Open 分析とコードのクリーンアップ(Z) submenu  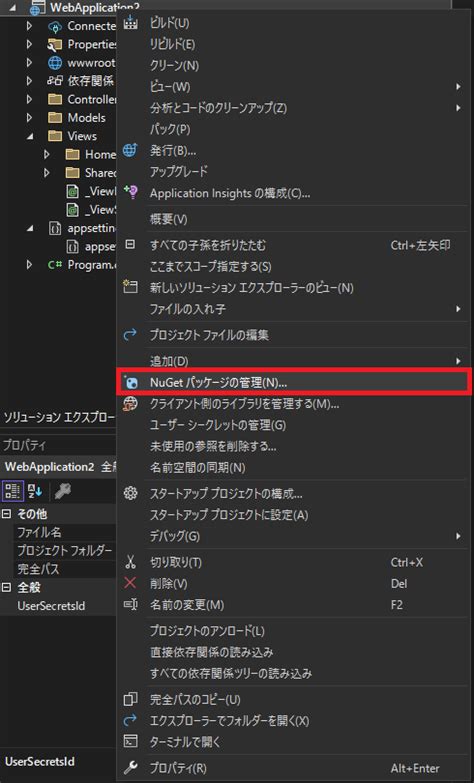294,107
